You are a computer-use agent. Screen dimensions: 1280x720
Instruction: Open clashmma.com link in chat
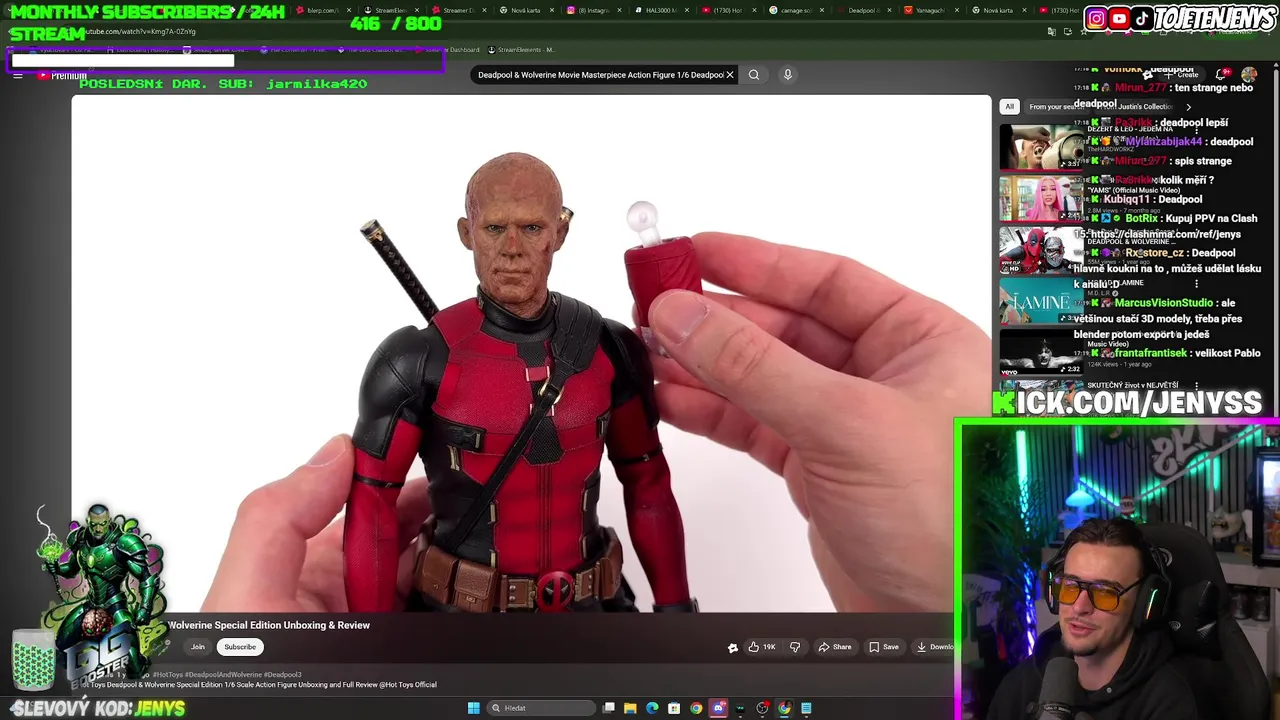pos(1166,235)
